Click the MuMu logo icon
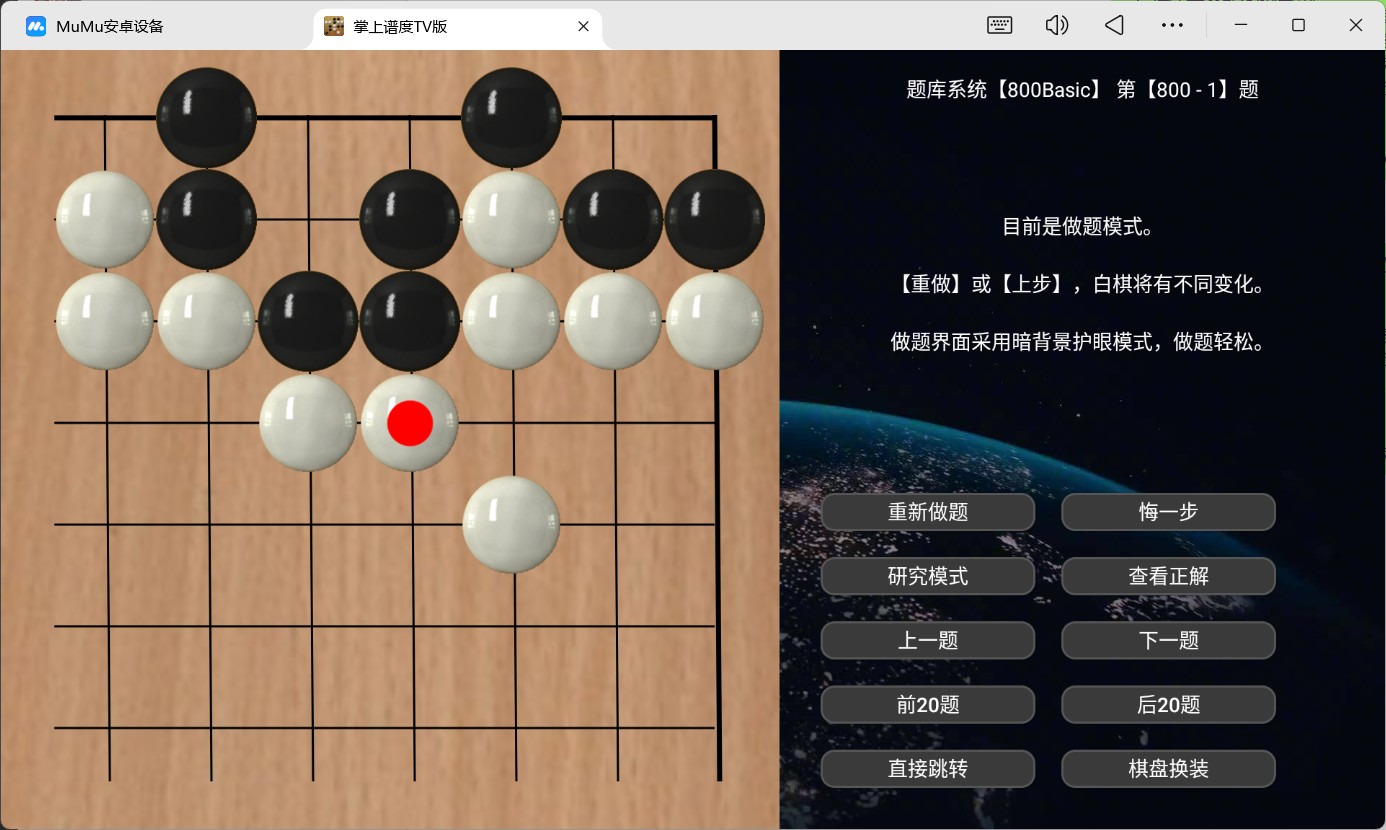 click(36, 27)
